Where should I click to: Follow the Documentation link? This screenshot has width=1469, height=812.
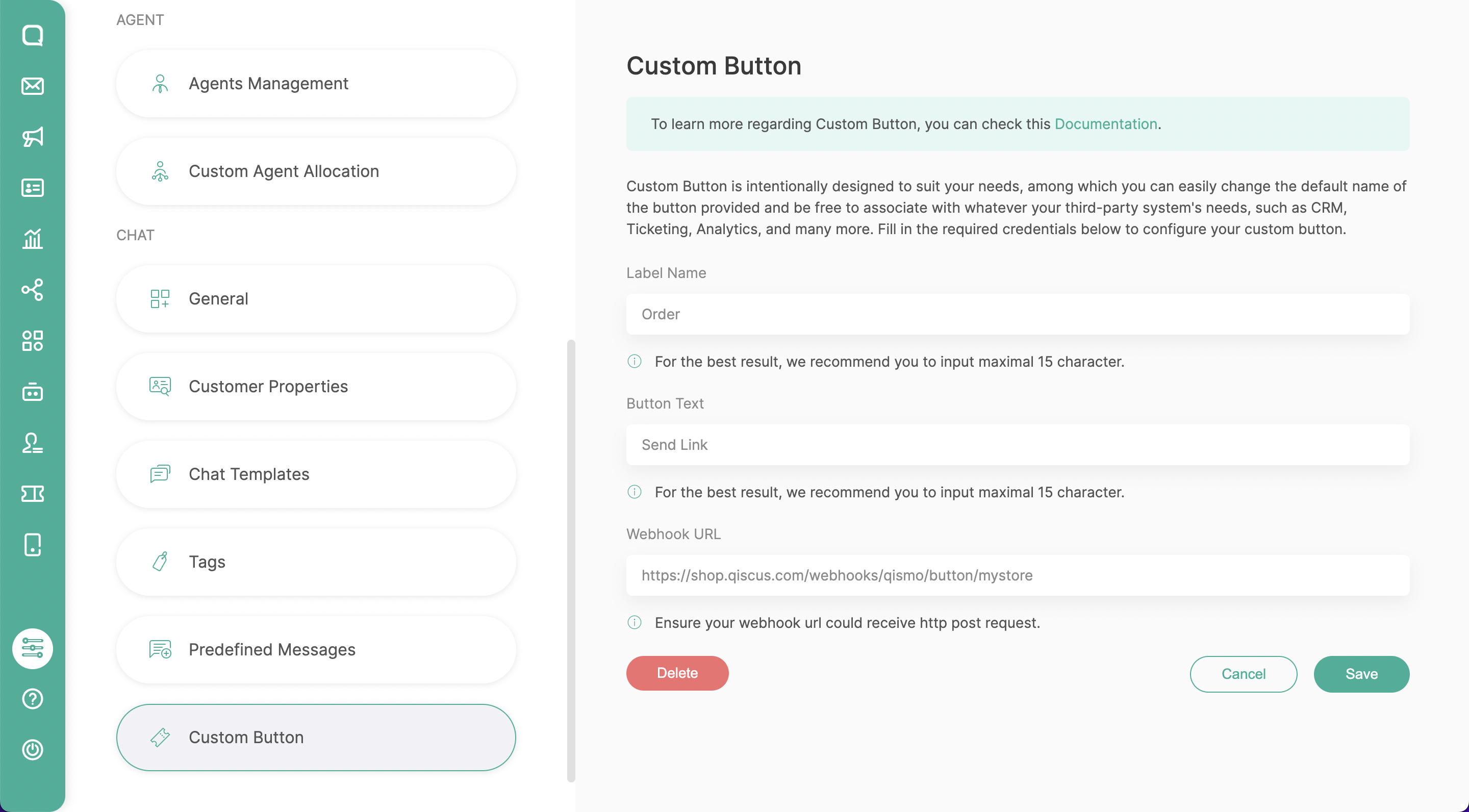(1105, 124)
